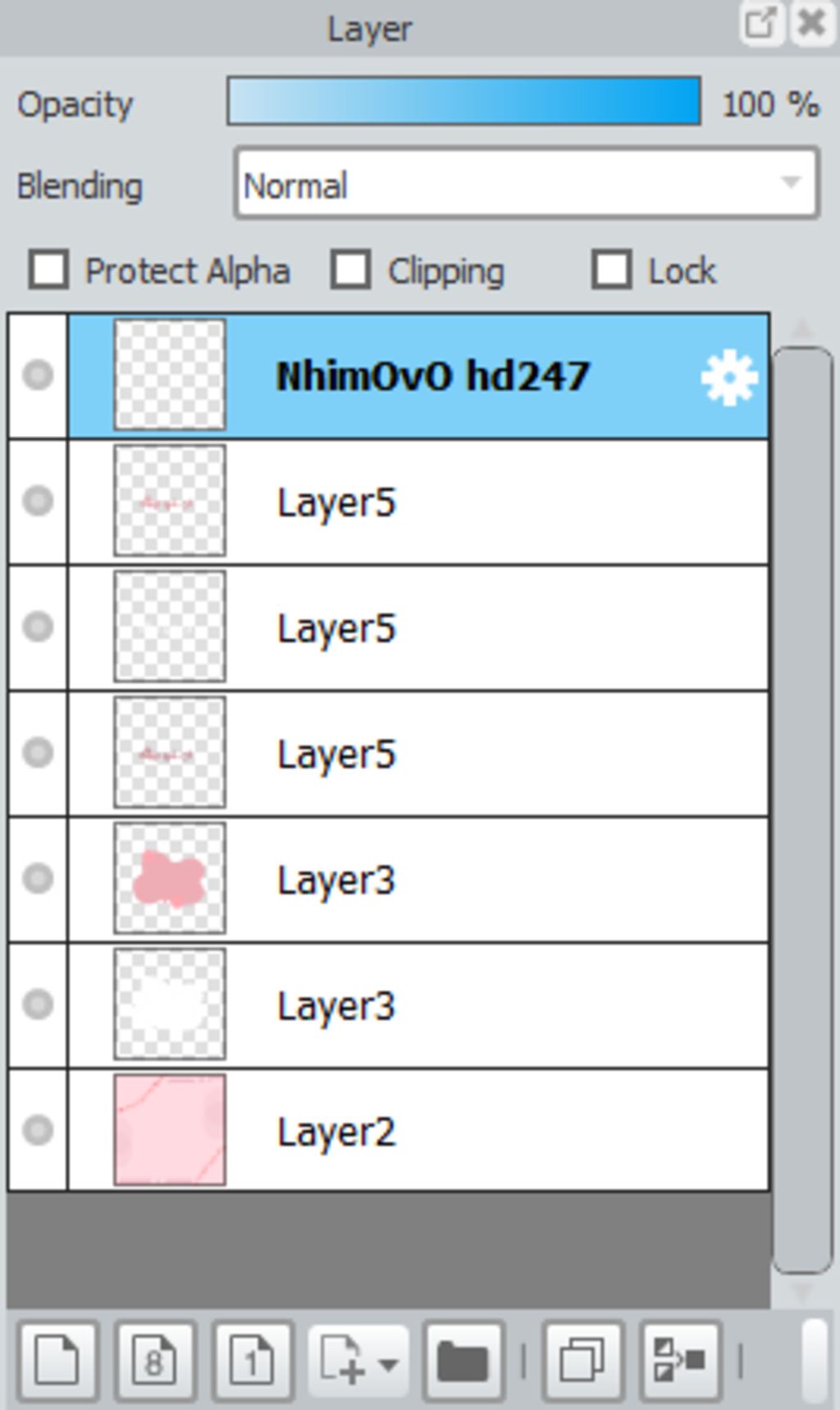Open the Blending mode dropdown showing Normal

[x=527, y=183]
